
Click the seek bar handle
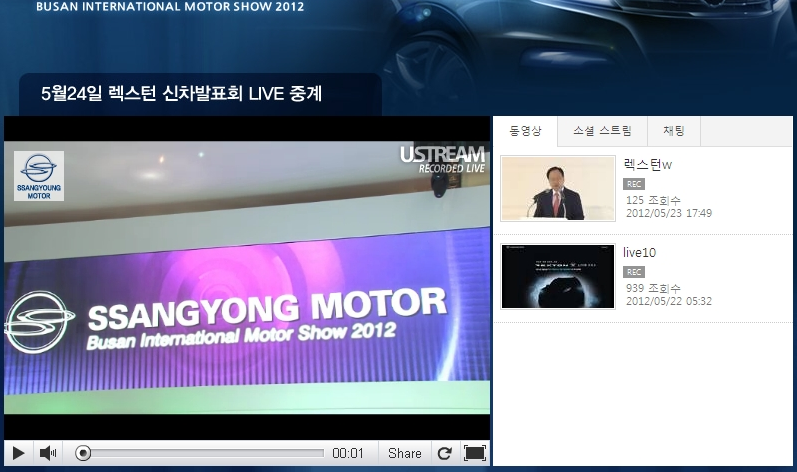coord(83,453)
